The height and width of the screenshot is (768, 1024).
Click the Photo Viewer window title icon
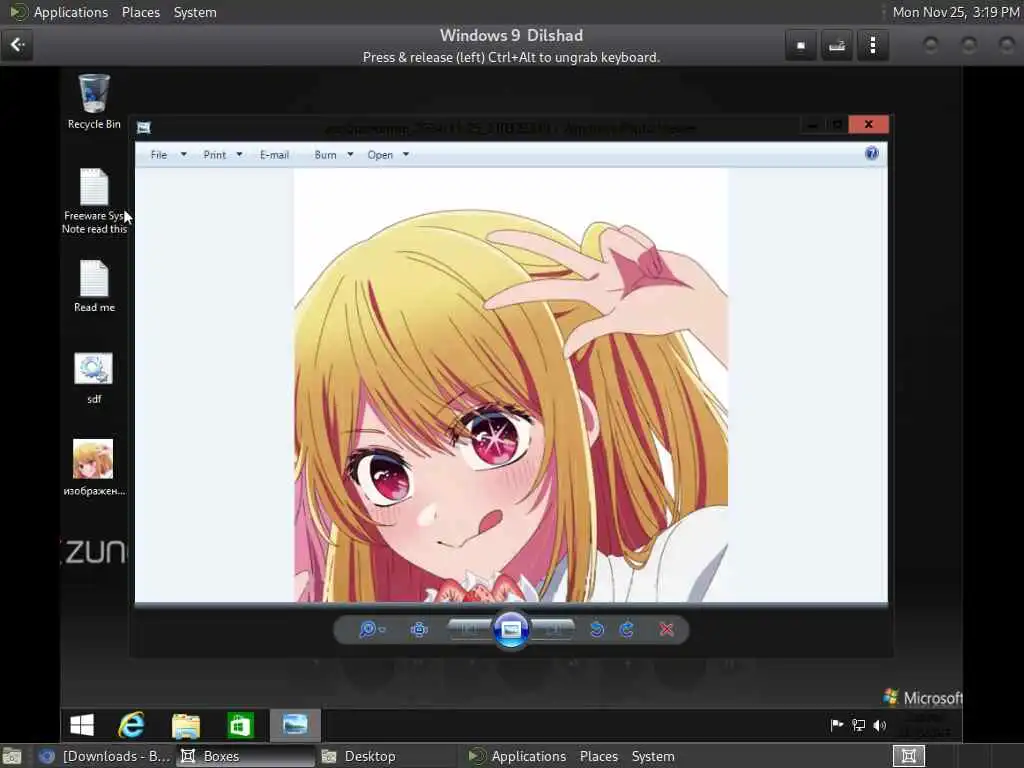(x=144, y=127)
